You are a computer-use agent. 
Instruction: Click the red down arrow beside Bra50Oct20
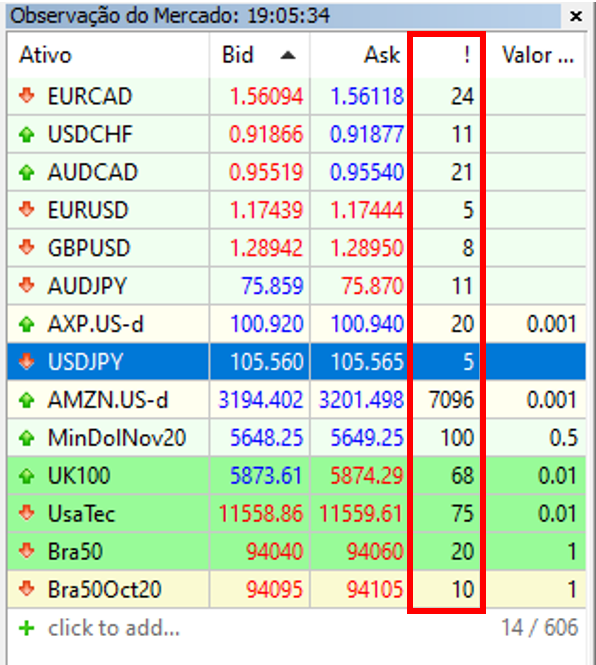click(x=27, y=589)
